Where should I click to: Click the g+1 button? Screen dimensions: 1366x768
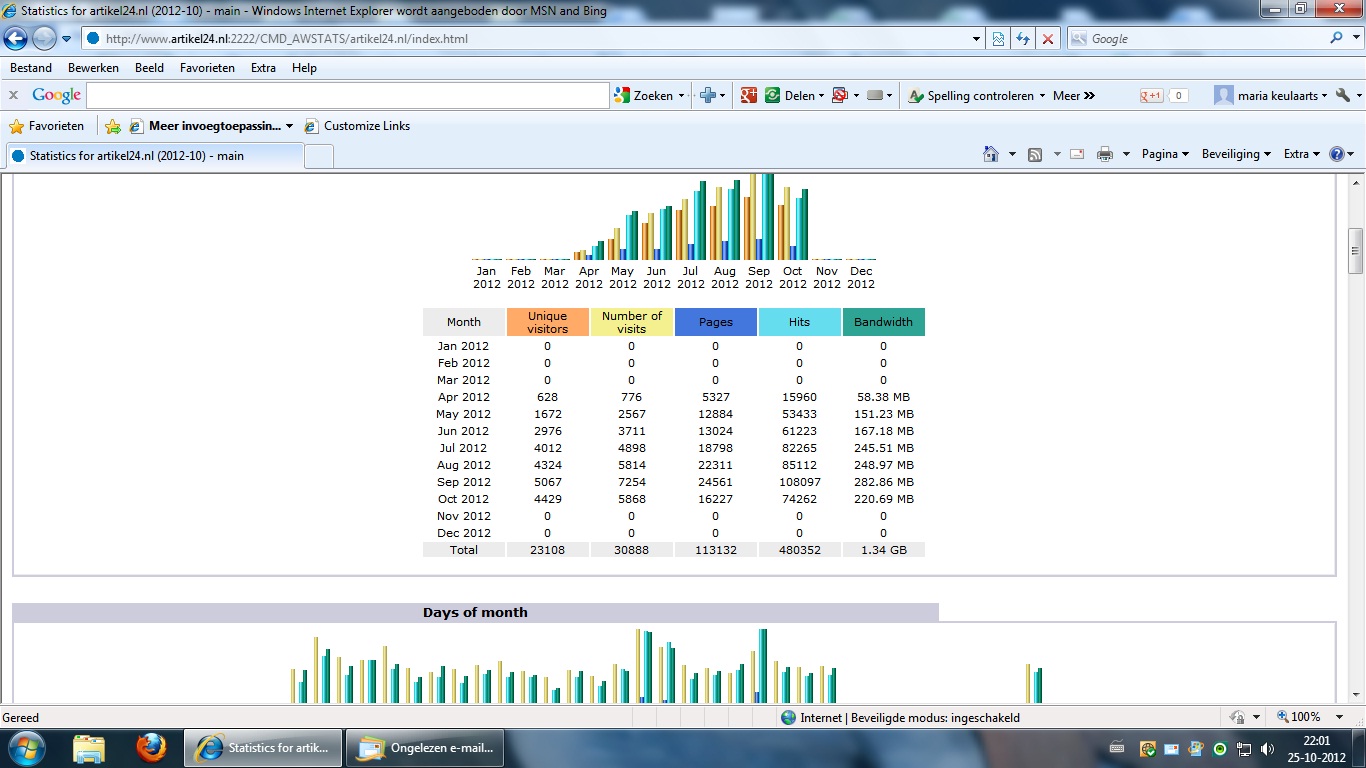(1152, 96)
